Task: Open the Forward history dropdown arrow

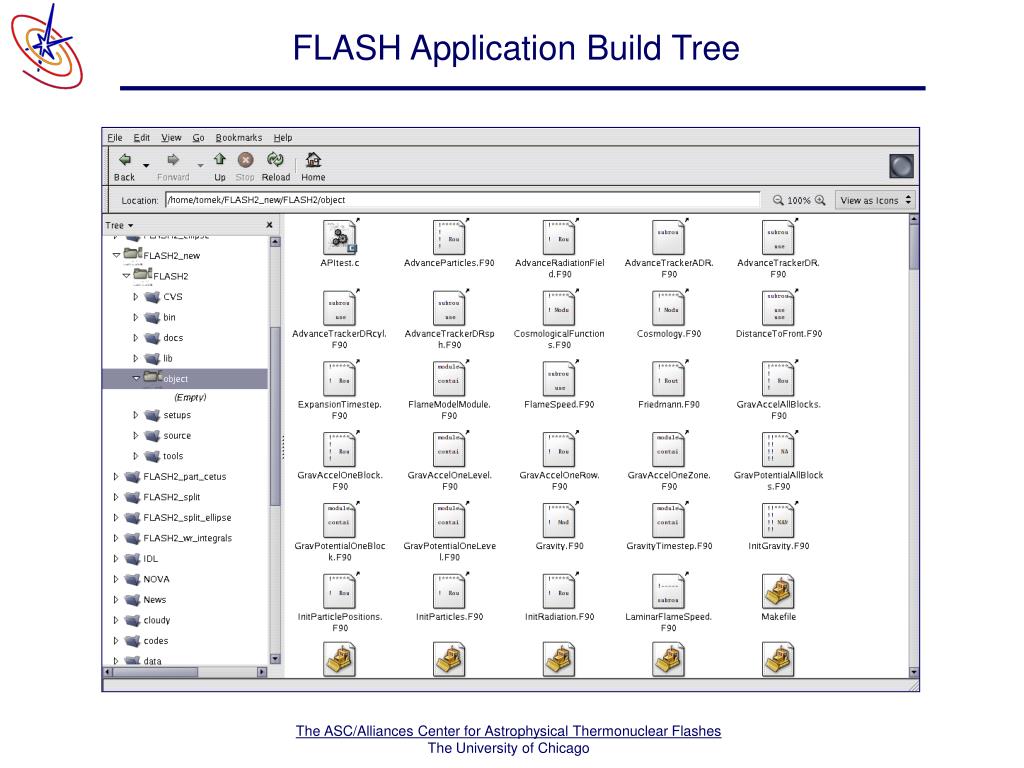Action: [200, 165]
